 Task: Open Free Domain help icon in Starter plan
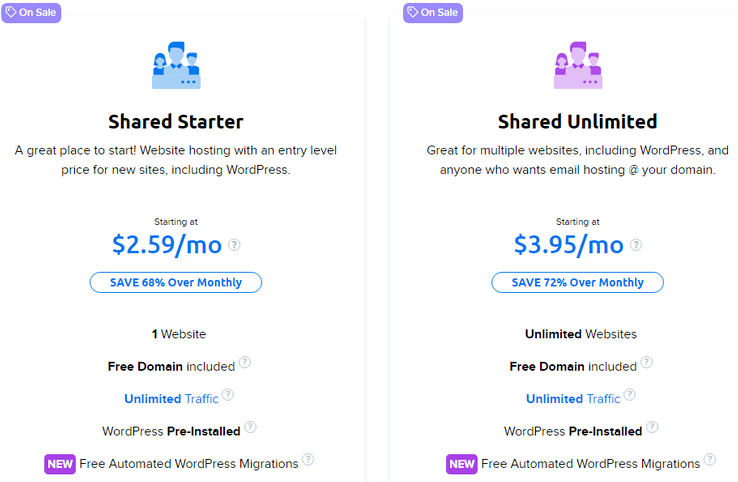click(x=245, y=363)
